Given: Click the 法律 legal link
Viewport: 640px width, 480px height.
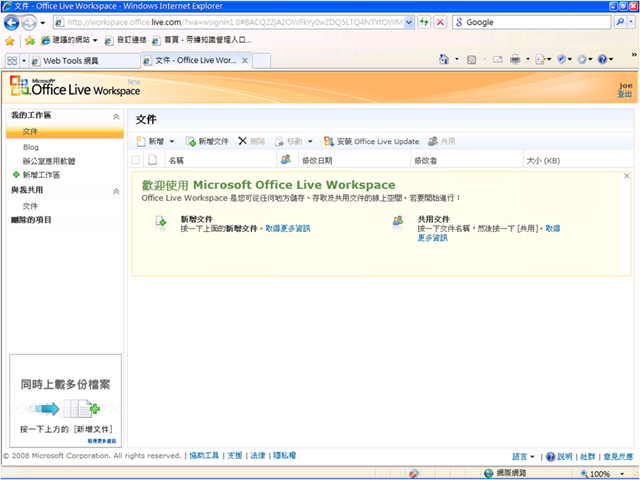Looking at the screenshot, I should 258,456.
